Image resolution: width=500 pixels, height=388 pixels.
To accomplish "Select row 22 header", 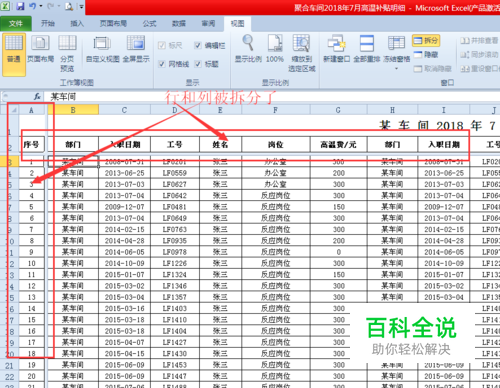I will point(9,377).
